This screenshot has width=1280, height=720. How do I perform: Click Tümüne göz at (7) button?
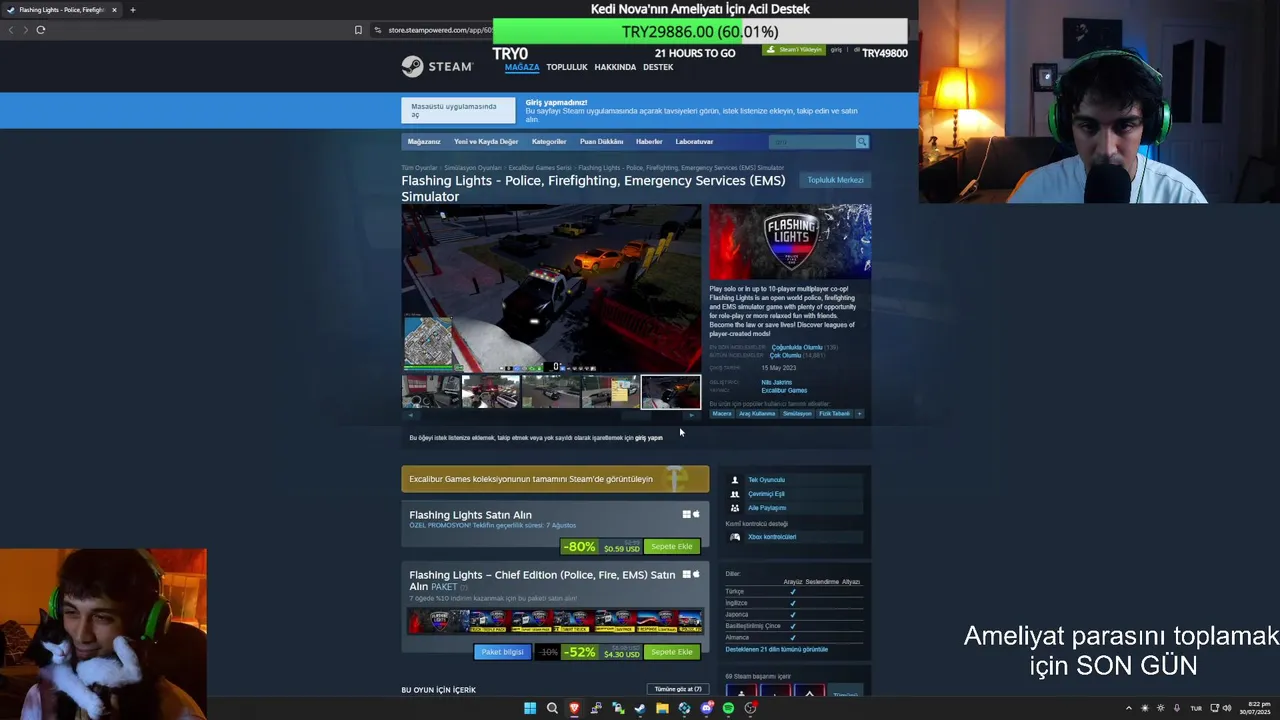[678, 689]
